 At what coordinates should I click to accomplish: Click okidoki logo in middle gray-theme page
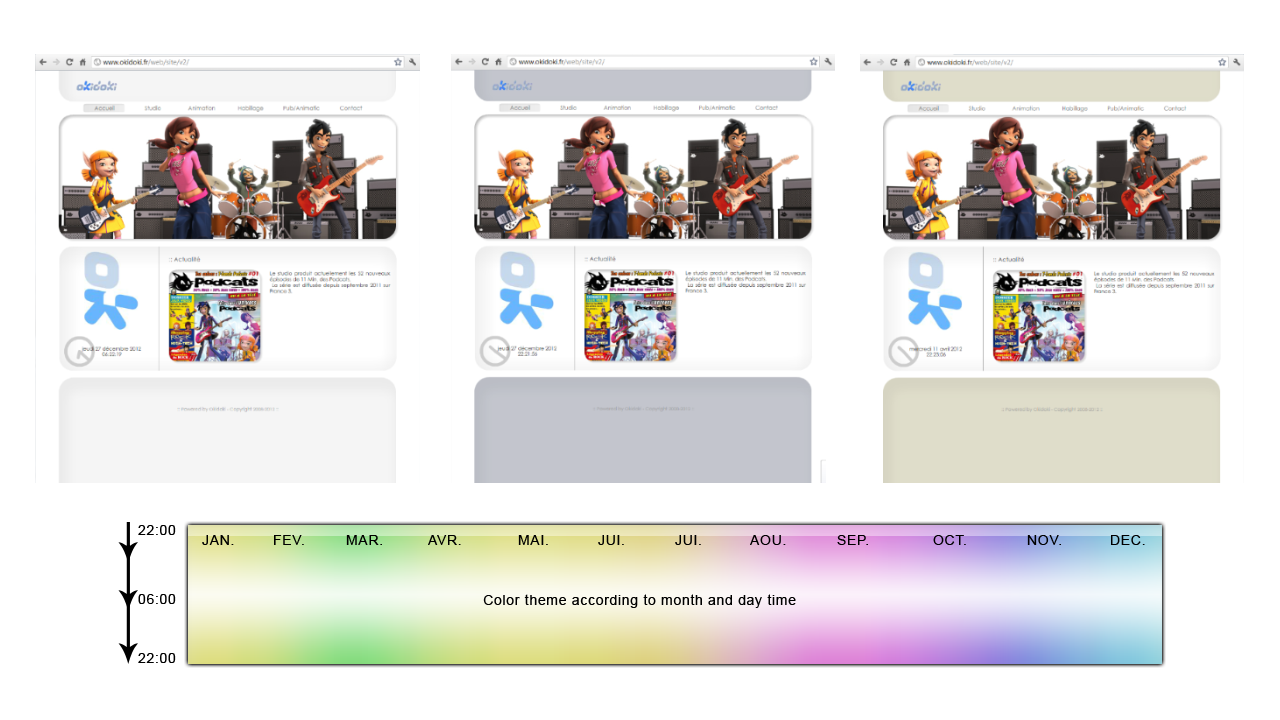(x=512, y=86)
